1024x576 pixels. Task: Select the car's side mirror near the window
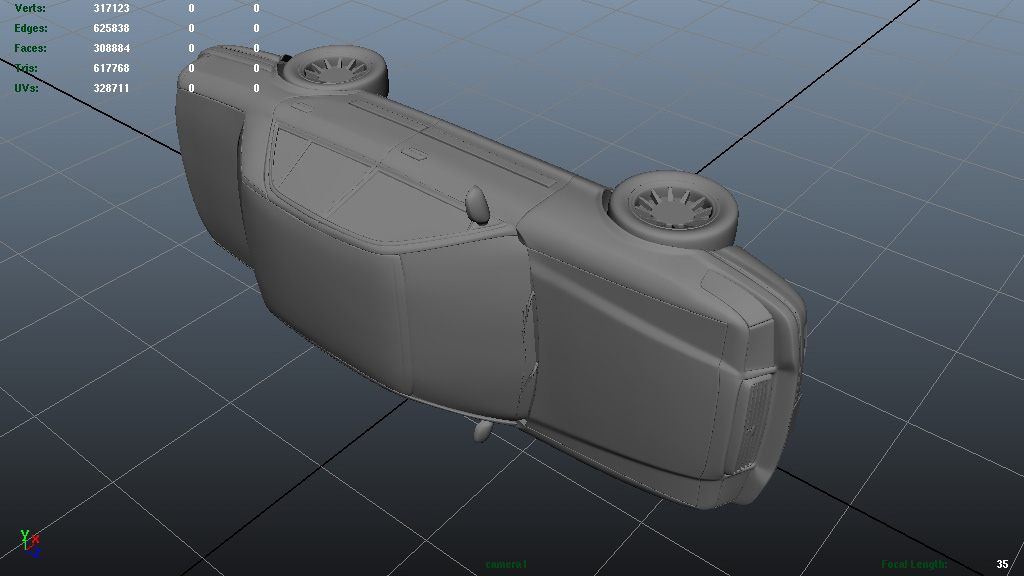pos(477,204)
